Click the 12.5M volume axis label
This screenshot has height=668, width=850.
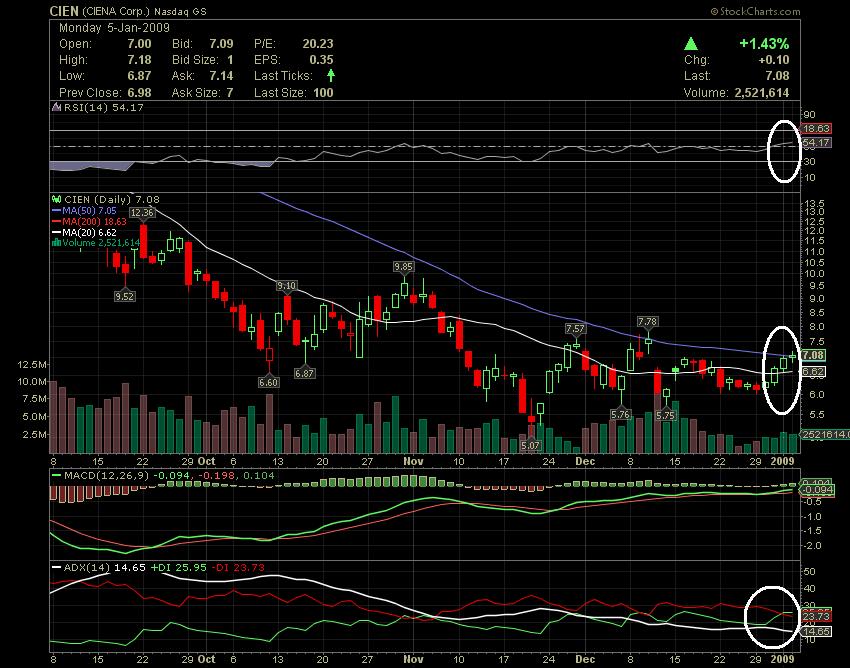click(32, 364)
